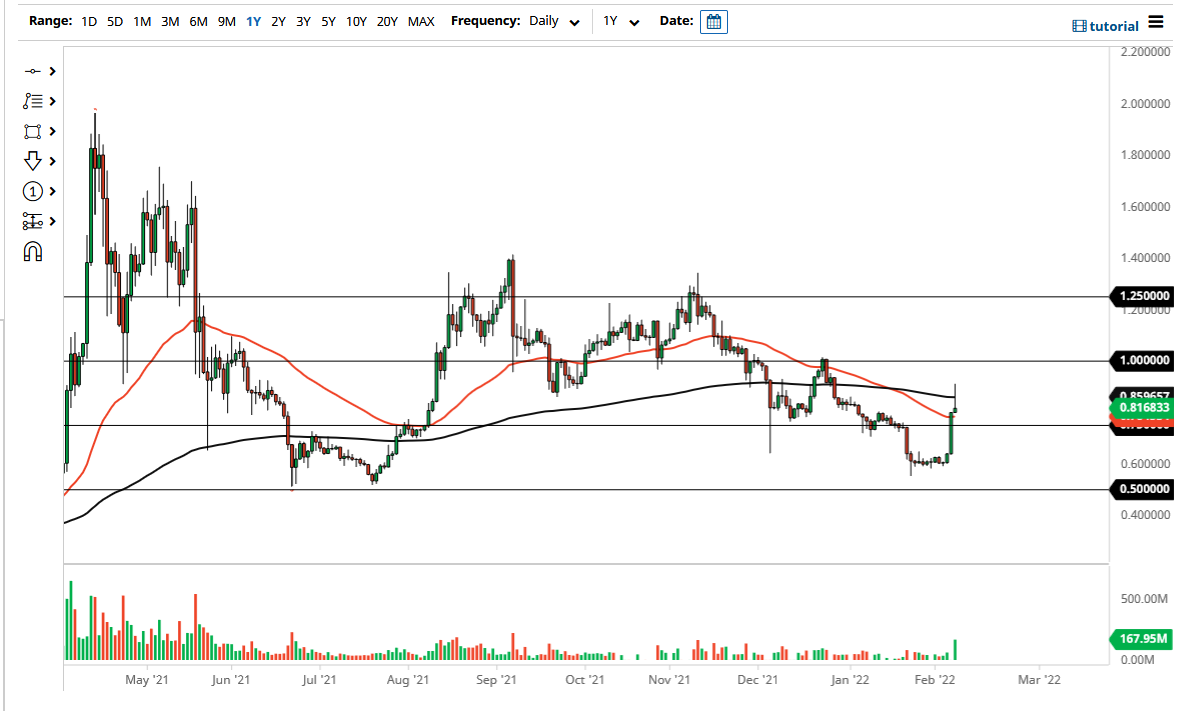Open the Frequency dropdown
Image resolution: width=1182 pixels, height=711 pixels.
(554, 21)
